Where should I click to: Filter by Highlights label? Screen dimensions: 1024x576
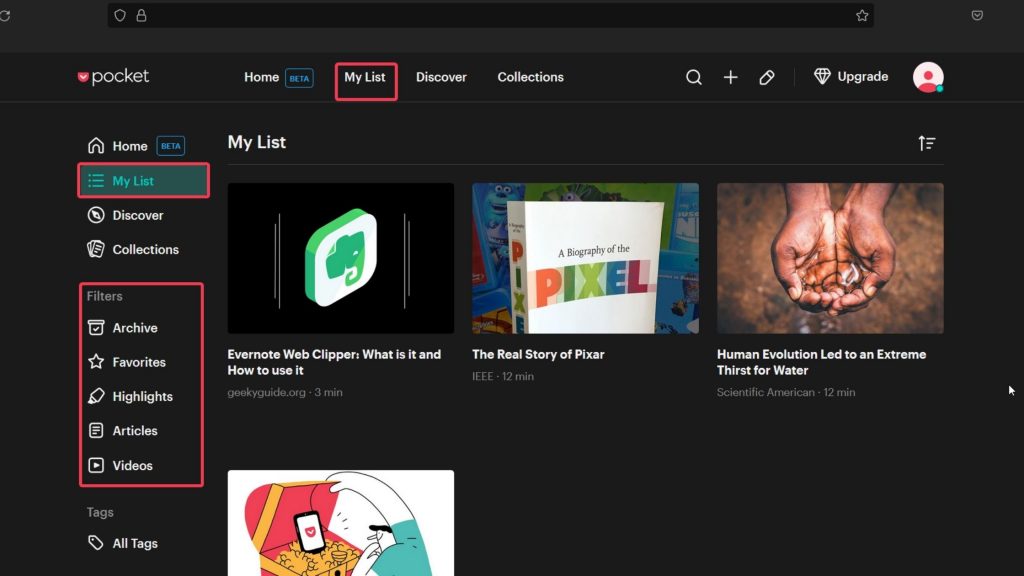pos(142,396)
